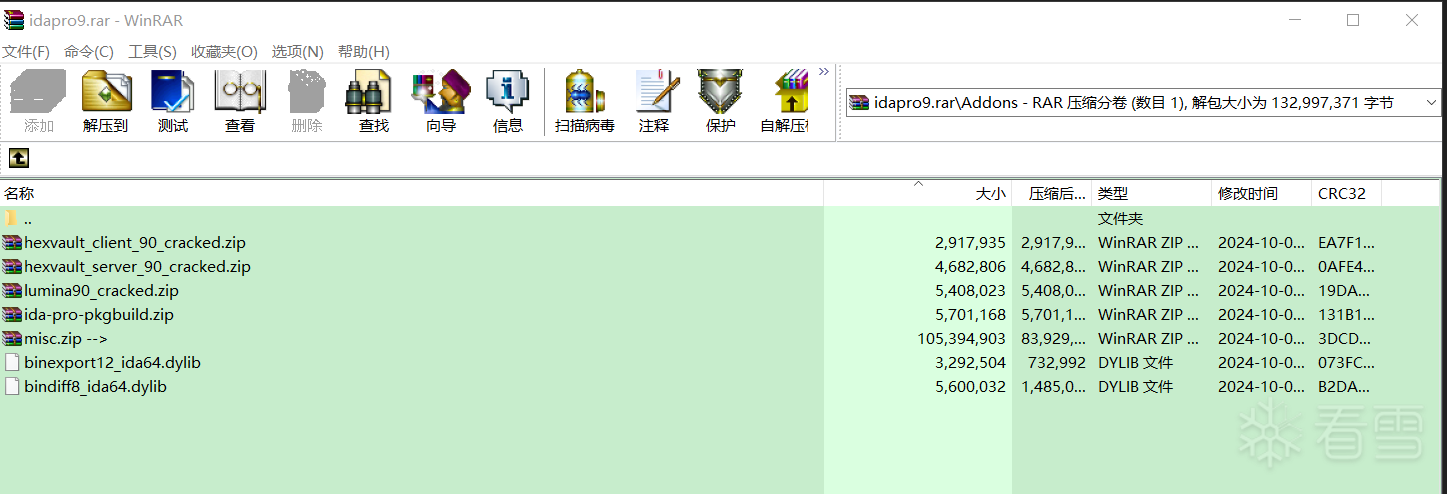The height and width of the screenshot is (494, 1447).
Task: Click the DYLIB 文件 type for binexport12
Action: coord(1135,362)
